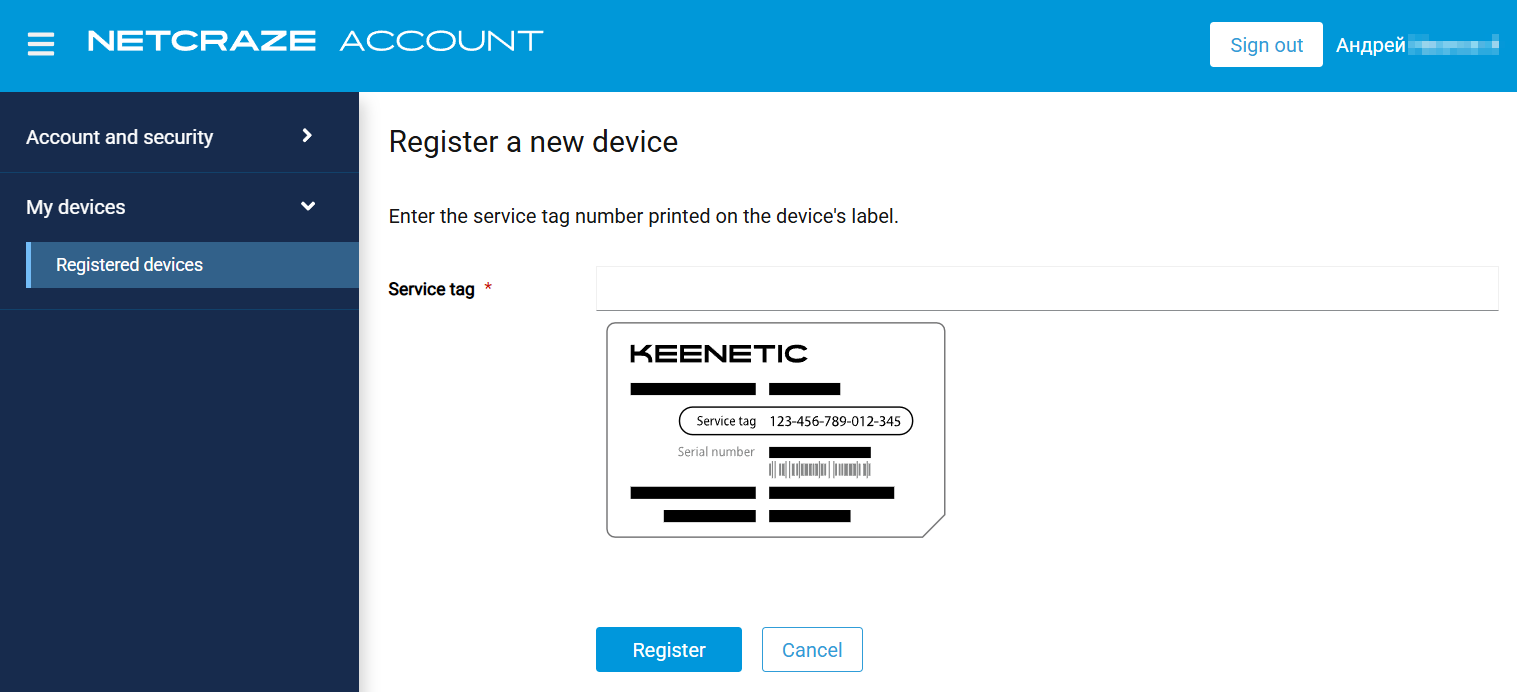Click the red required asterisk
Image resolution: width=1517 pixels, height=692 pixels.
(x=488, y=289)
